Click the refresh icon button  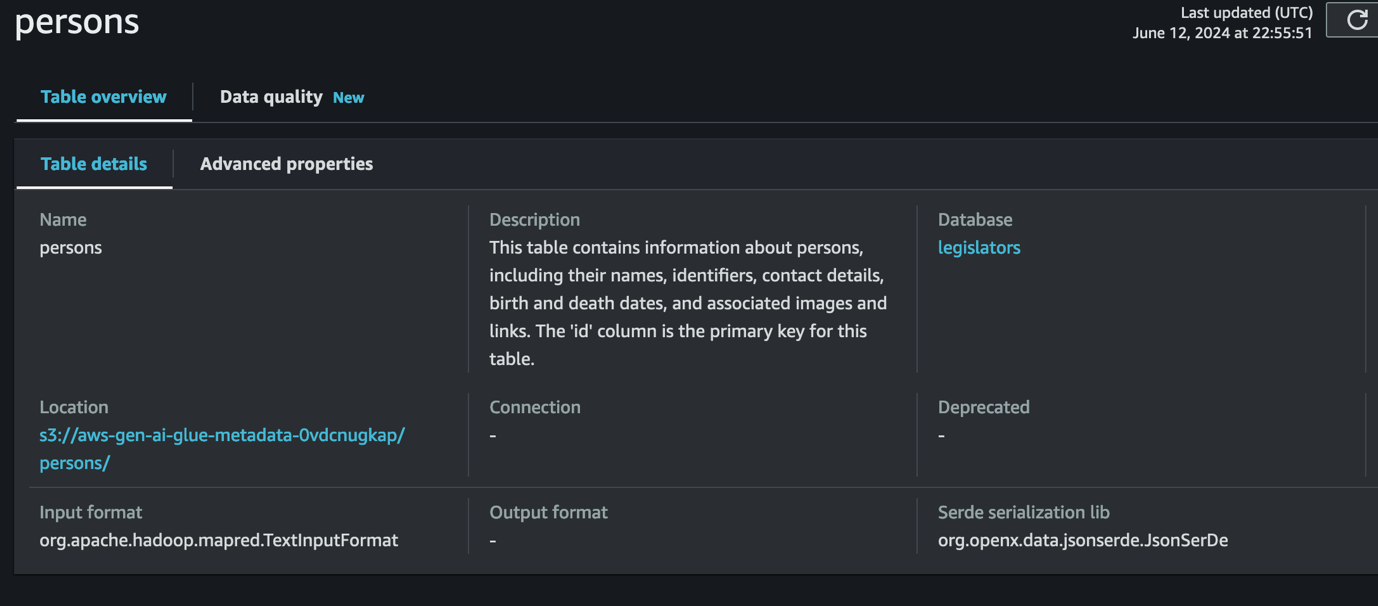tap(1356, 20)
